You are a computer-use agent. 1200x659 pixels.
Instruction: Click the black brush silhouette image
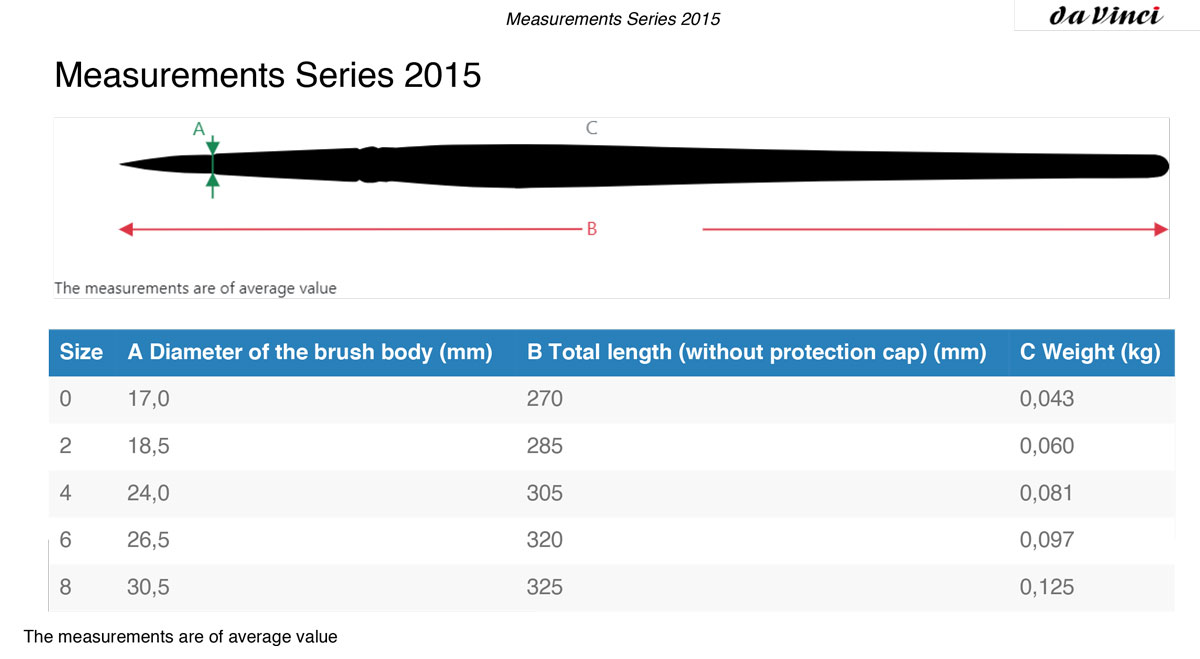645,165
